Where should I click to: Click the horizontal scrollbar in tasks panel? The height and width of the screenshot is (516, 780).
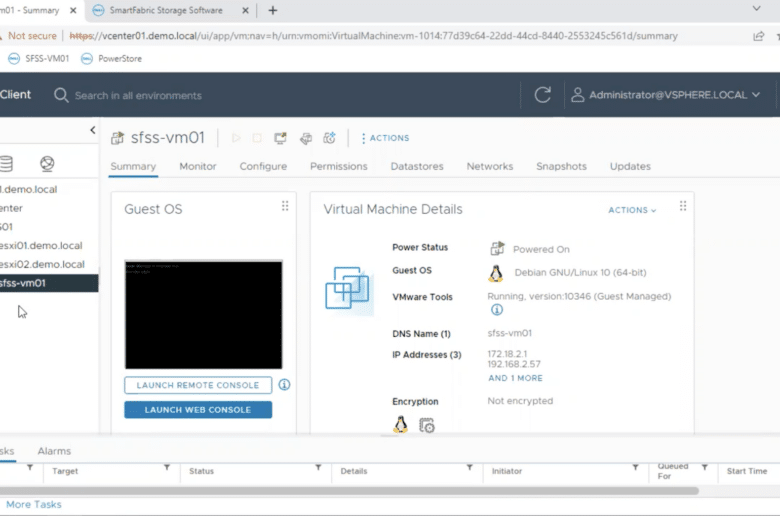click(349, 491)
